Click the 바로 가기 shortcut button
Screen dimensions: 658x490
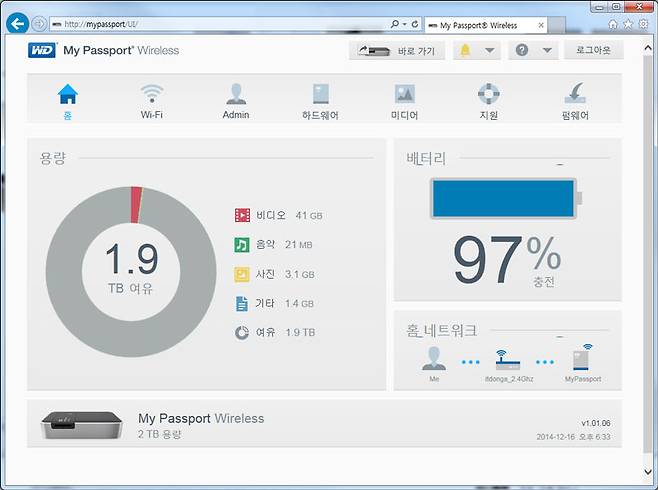click(x=397, y=50)
